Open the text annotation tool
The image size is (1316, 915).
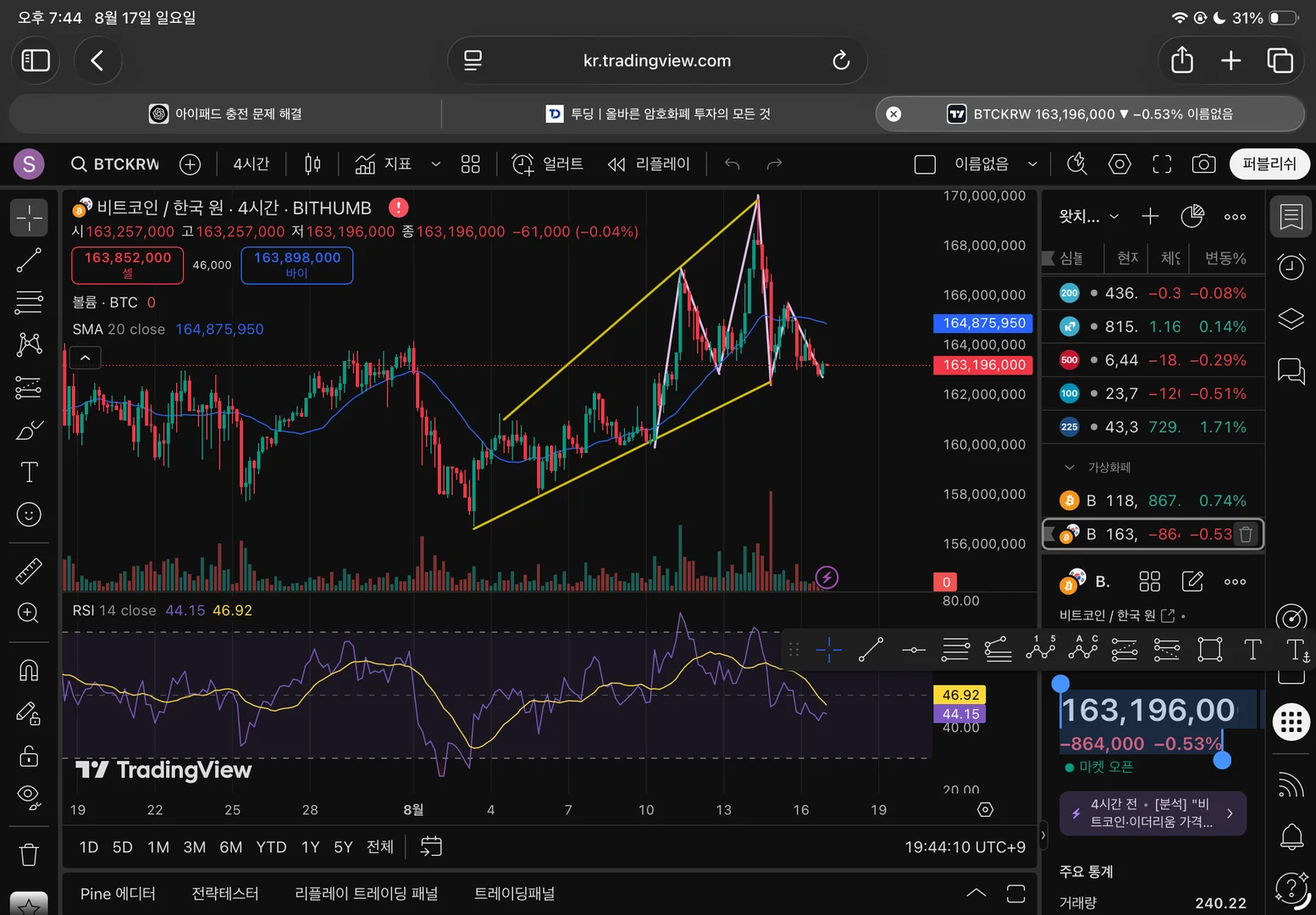coord(29,472)
